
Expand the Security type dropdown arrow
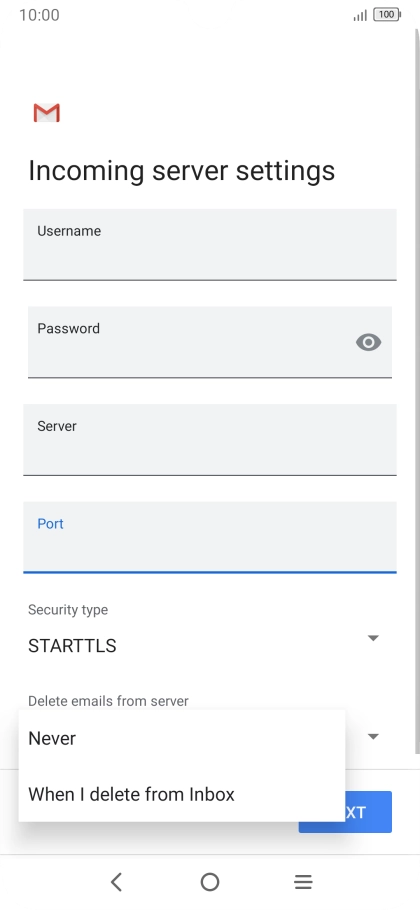click(x=373, y=638)
